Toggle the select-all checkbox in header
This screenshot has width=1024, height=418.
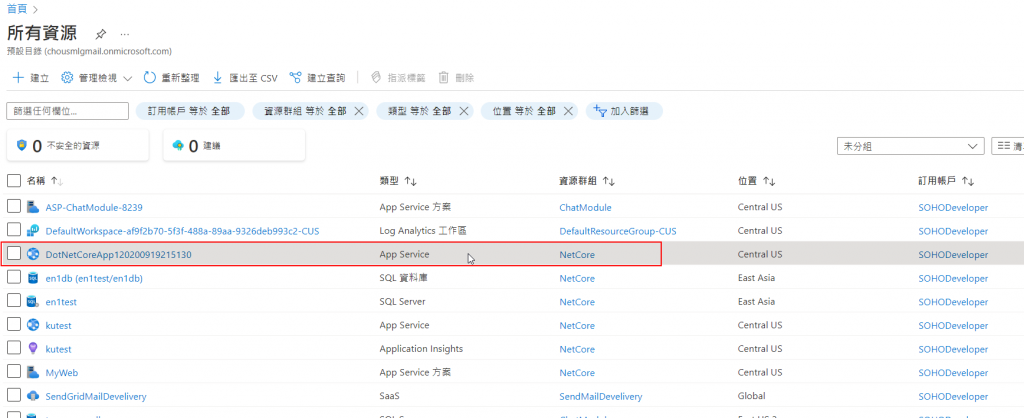pos(14,181)
